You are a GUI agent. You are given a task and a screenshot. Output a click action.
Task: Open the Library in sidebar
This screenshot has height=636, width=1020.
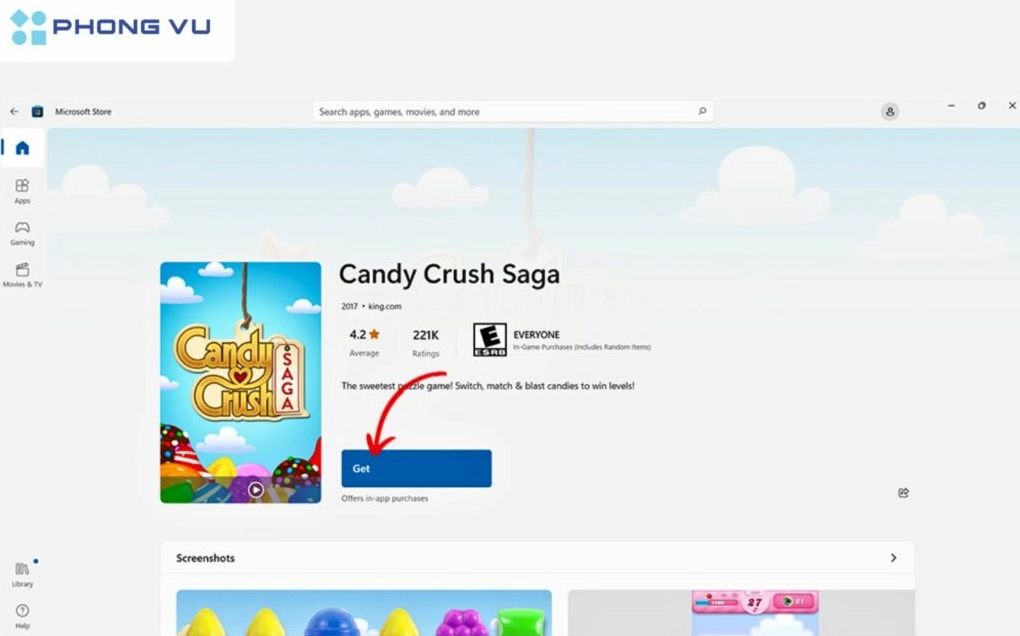tap(22, 574)
